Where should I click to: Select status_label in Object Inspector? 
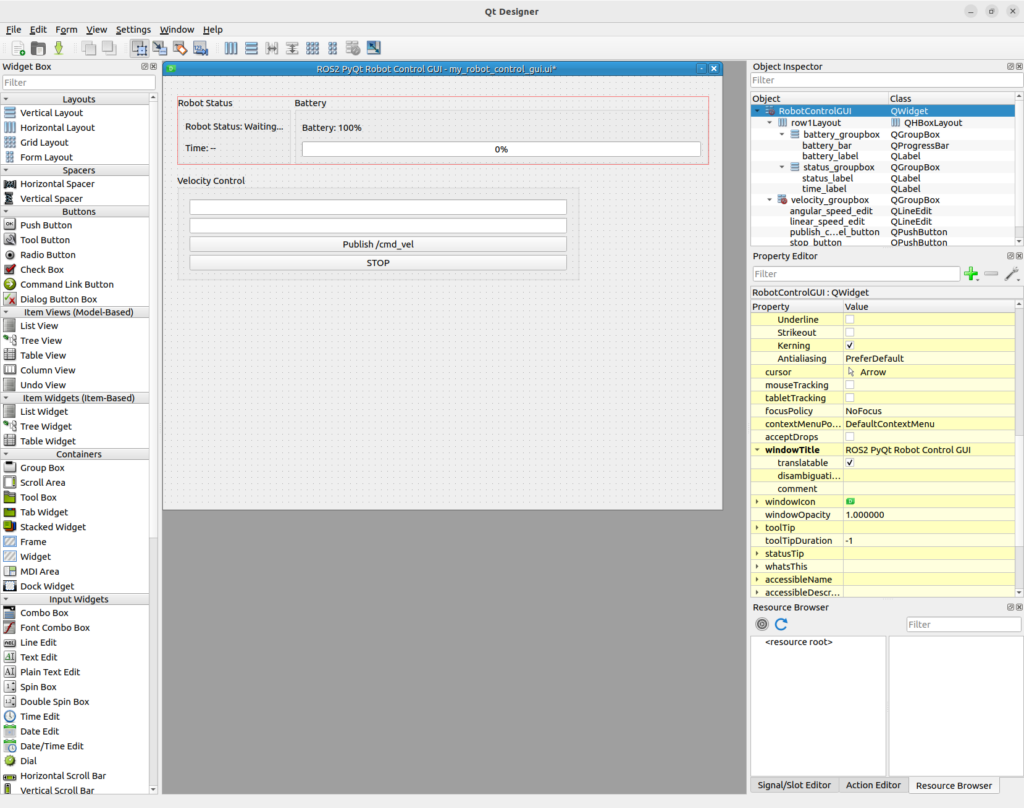827,178
